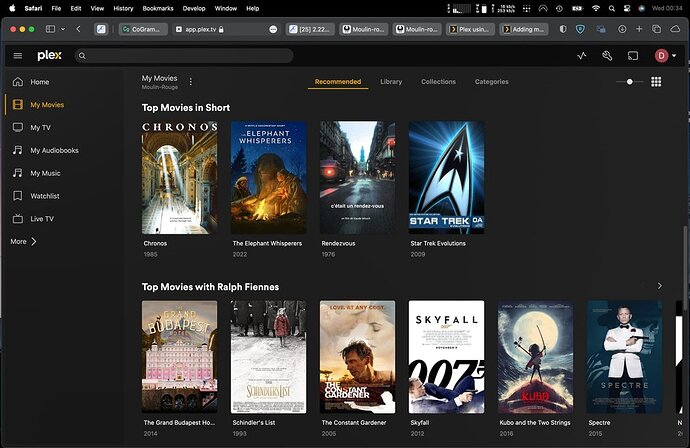
Task: Open a new Safari tab with plus
Action: (639, 29)
